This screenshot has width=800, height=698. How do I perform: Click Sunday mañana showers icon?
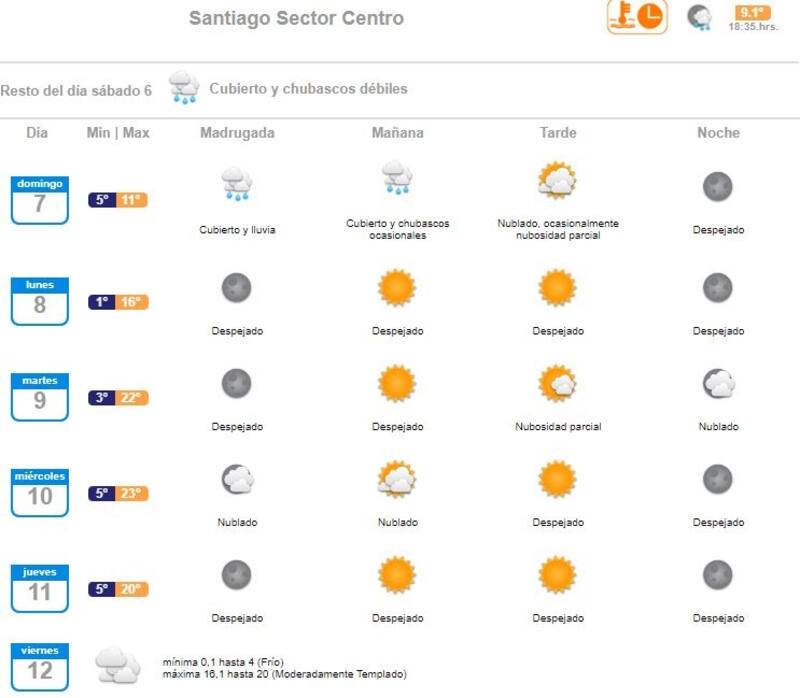click(x=397, y=178)
